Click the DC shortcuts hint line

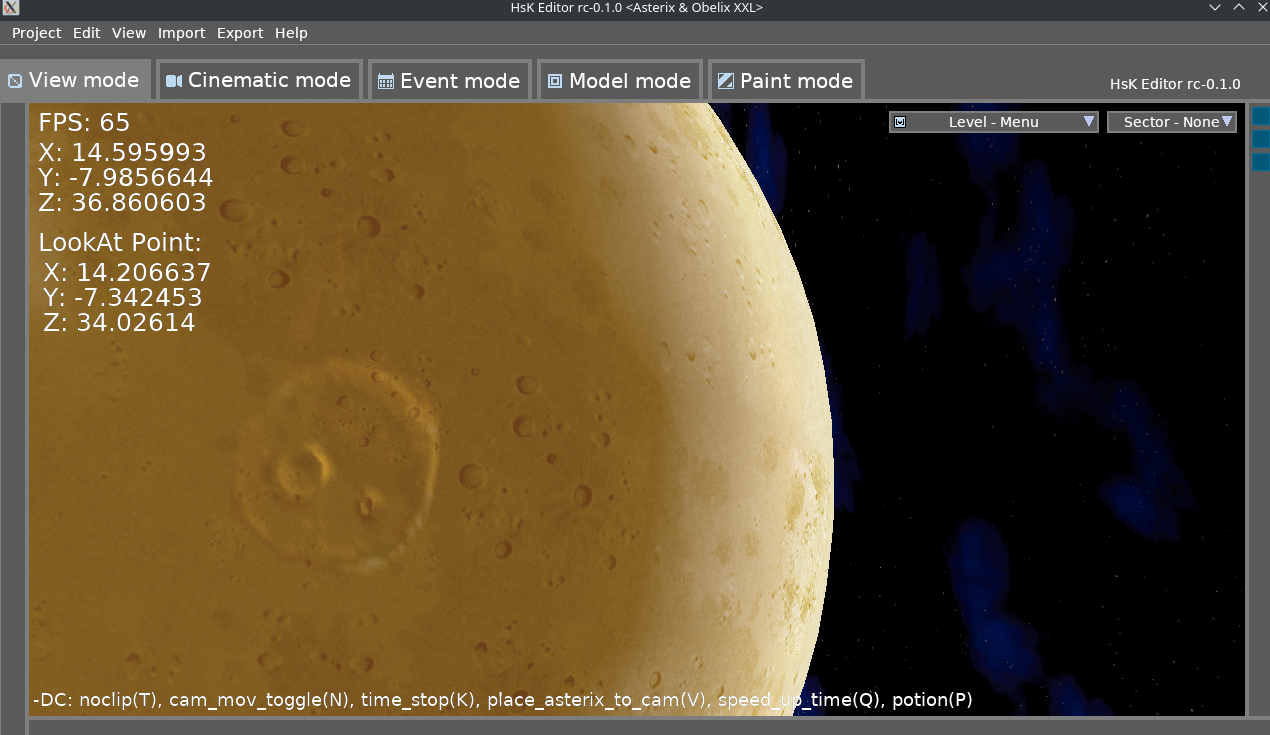502,700
